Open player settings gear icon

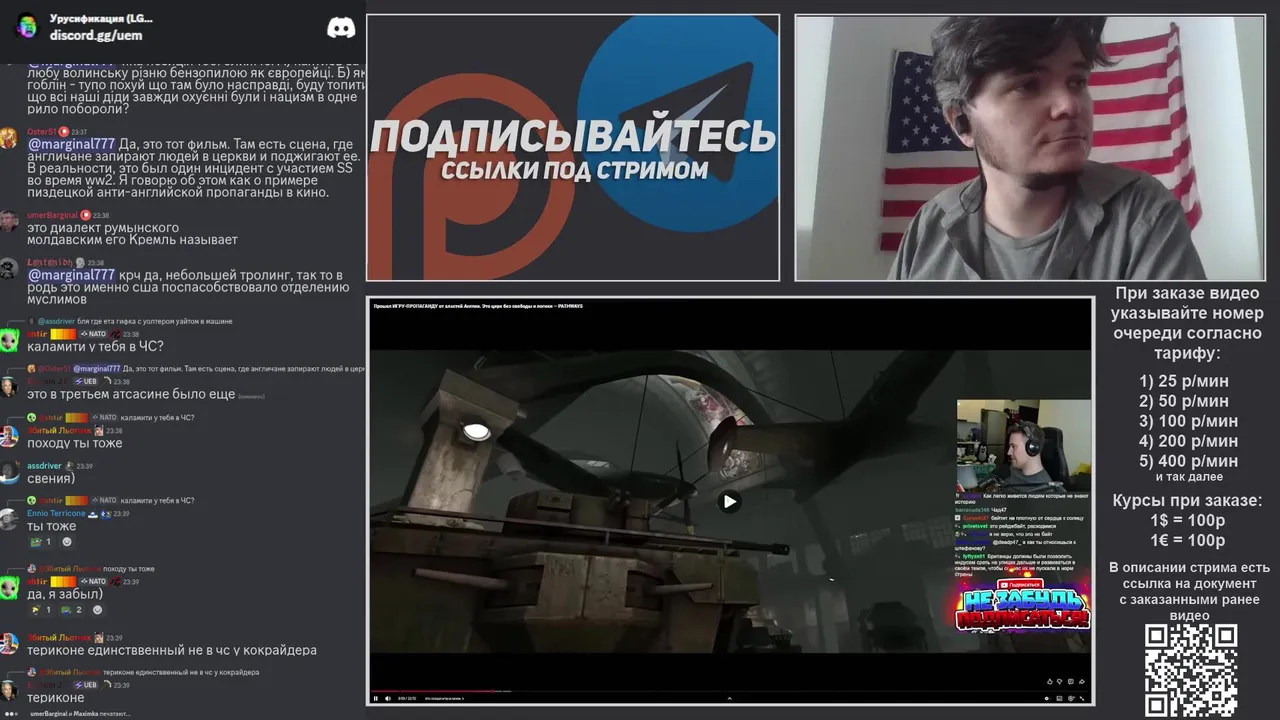pyautogui.click(x=1070, y=699)
